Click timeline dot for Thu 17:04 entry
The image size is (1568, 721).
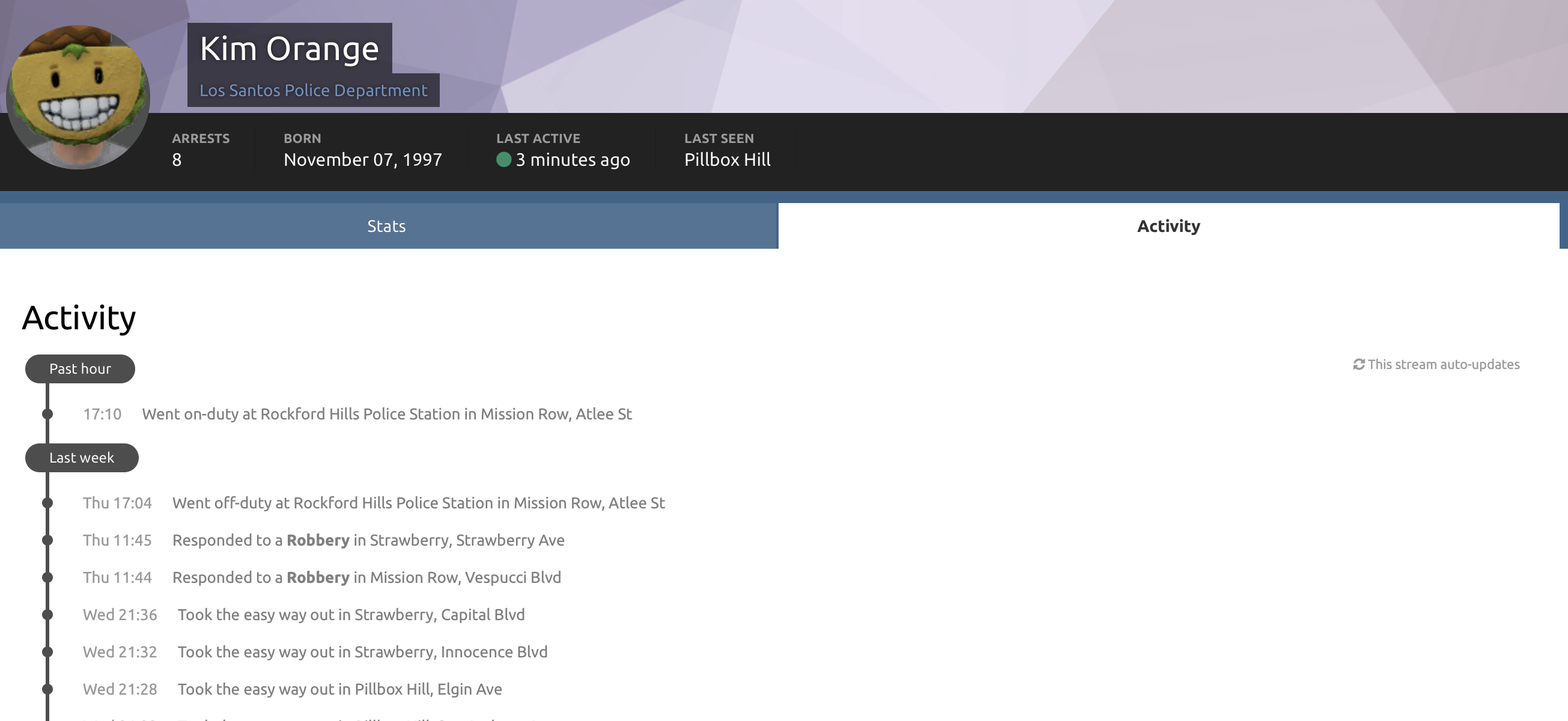pos(47,503)
